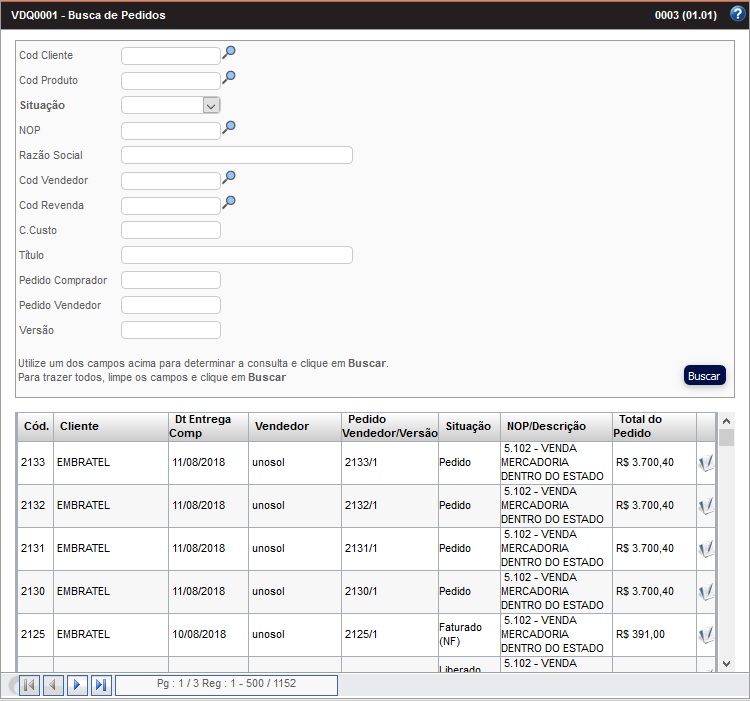Jump to the last results page
The image size is (750, 701).
101,685
